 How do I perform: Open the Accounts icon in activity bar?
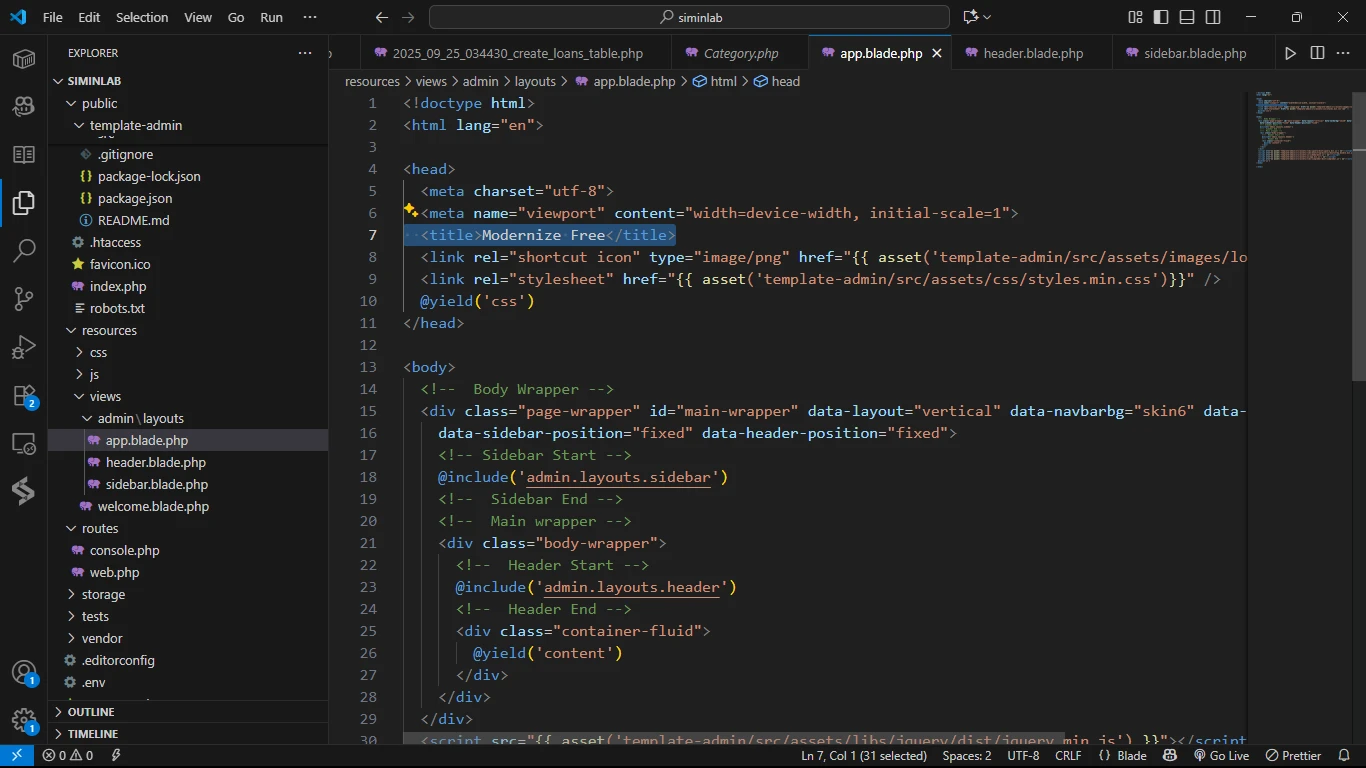point(24,673)
